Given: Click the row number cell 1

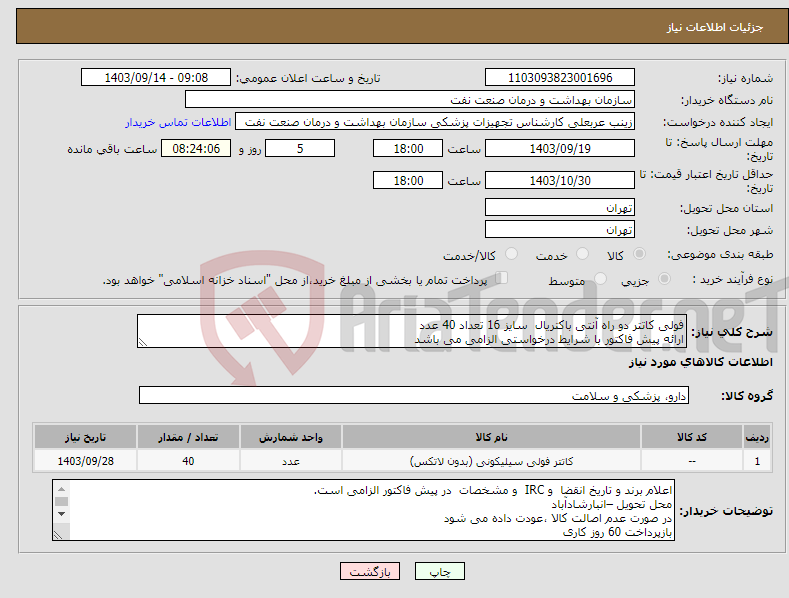Looking at the screenshot, I should [x=757, y=461].
